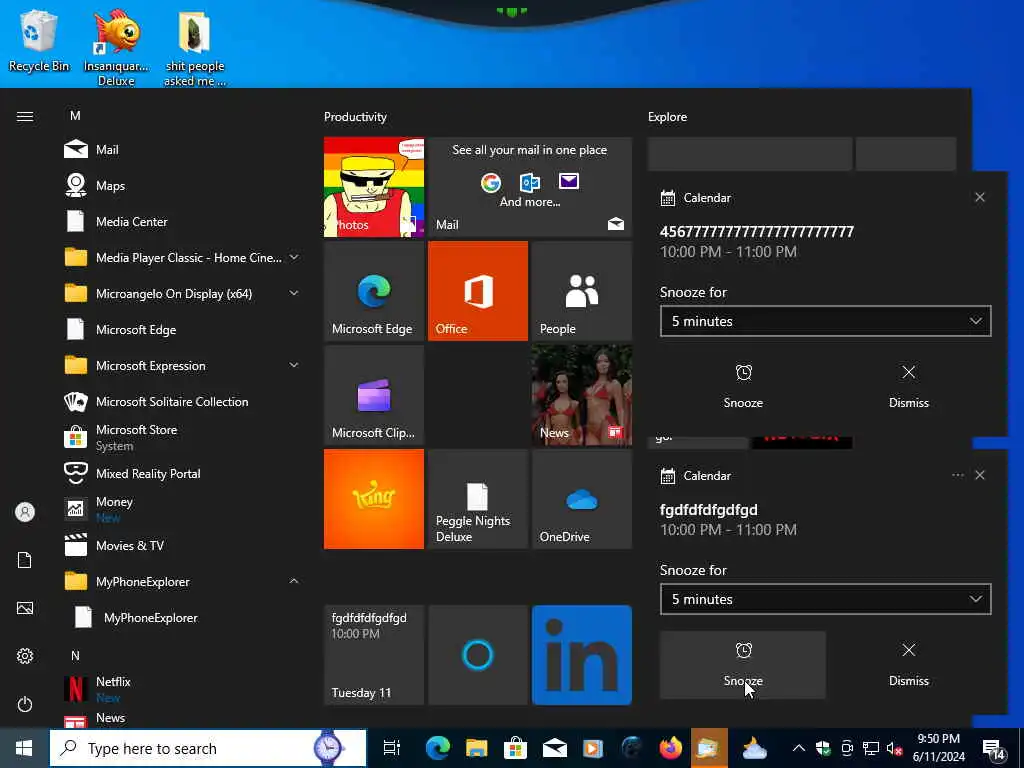The image size is (1024, 768).
Task: Dismiss the 4567777 calendar reminder
Action: [908, 386]
